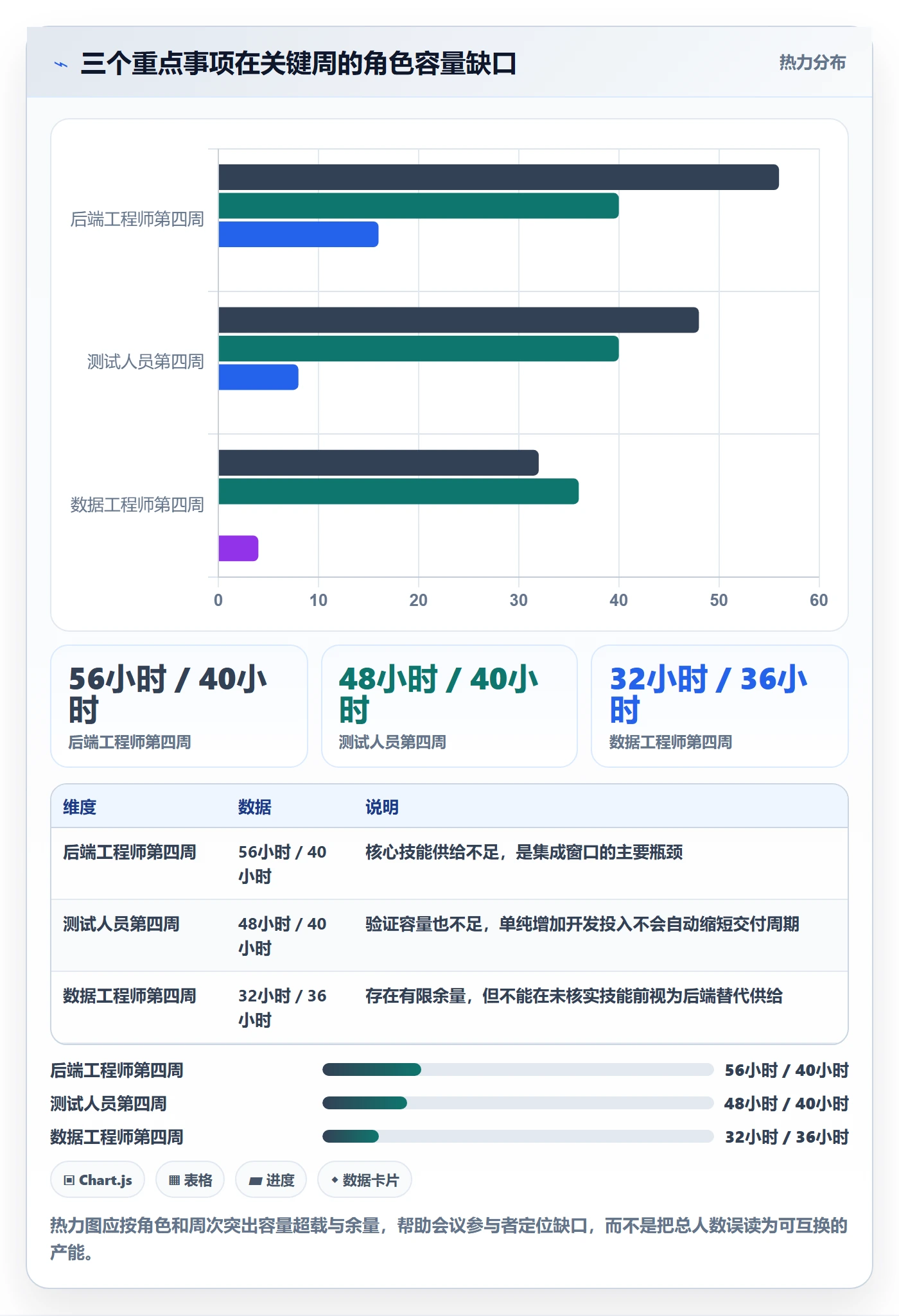Open the 56小时 / 40小时 data card
This screenshot has height=1316, width=899.
pos(179,706)
